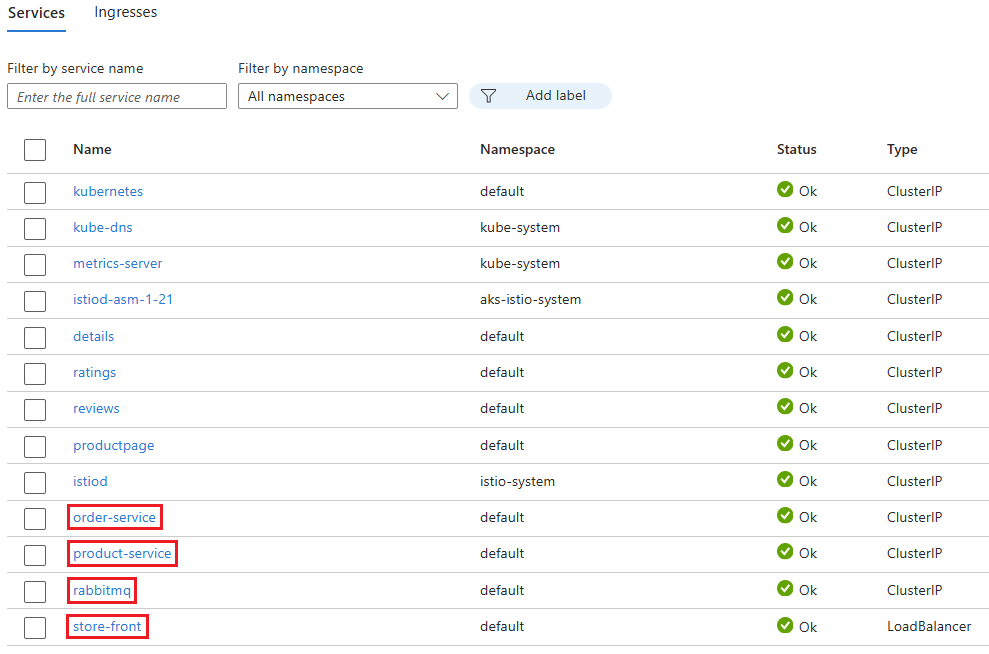Image resolution: width=989 pixels, height=654 pixels.
Task: Select the order-service row checkbox
Action: pyautogui.click(x=35, y=519)
